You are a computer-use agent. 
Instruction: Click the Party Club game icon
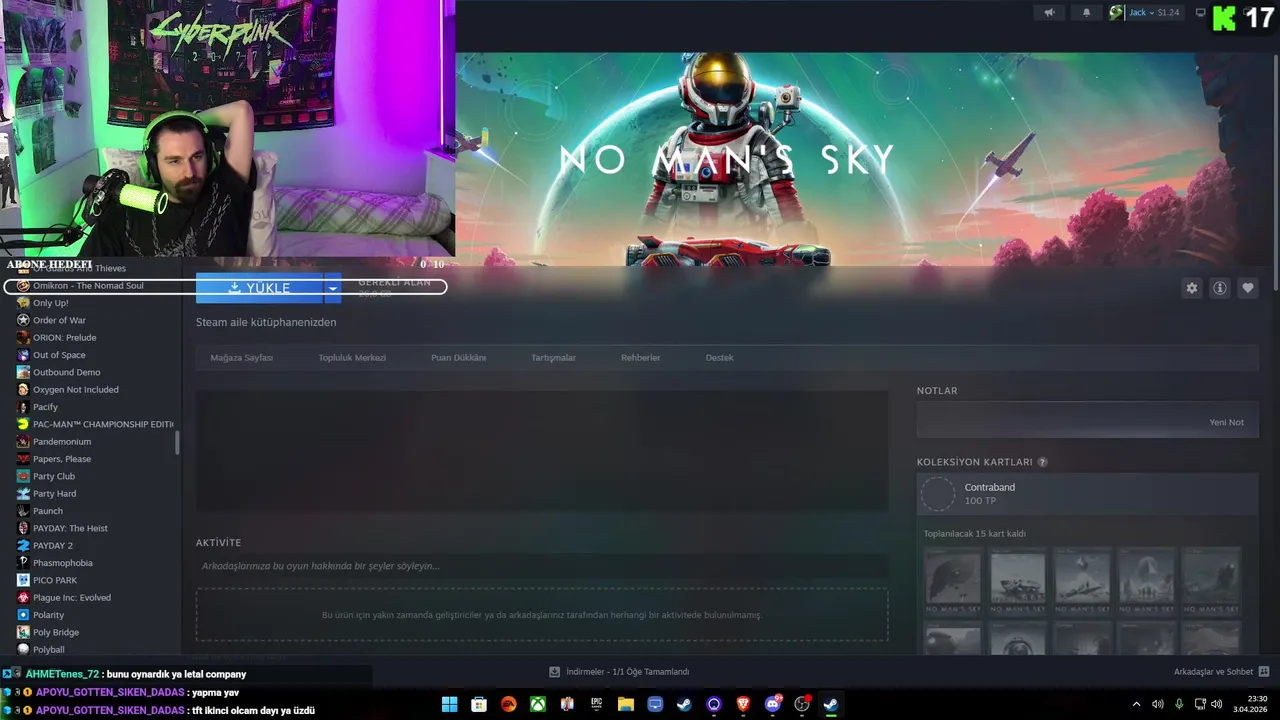click(23, 476)
